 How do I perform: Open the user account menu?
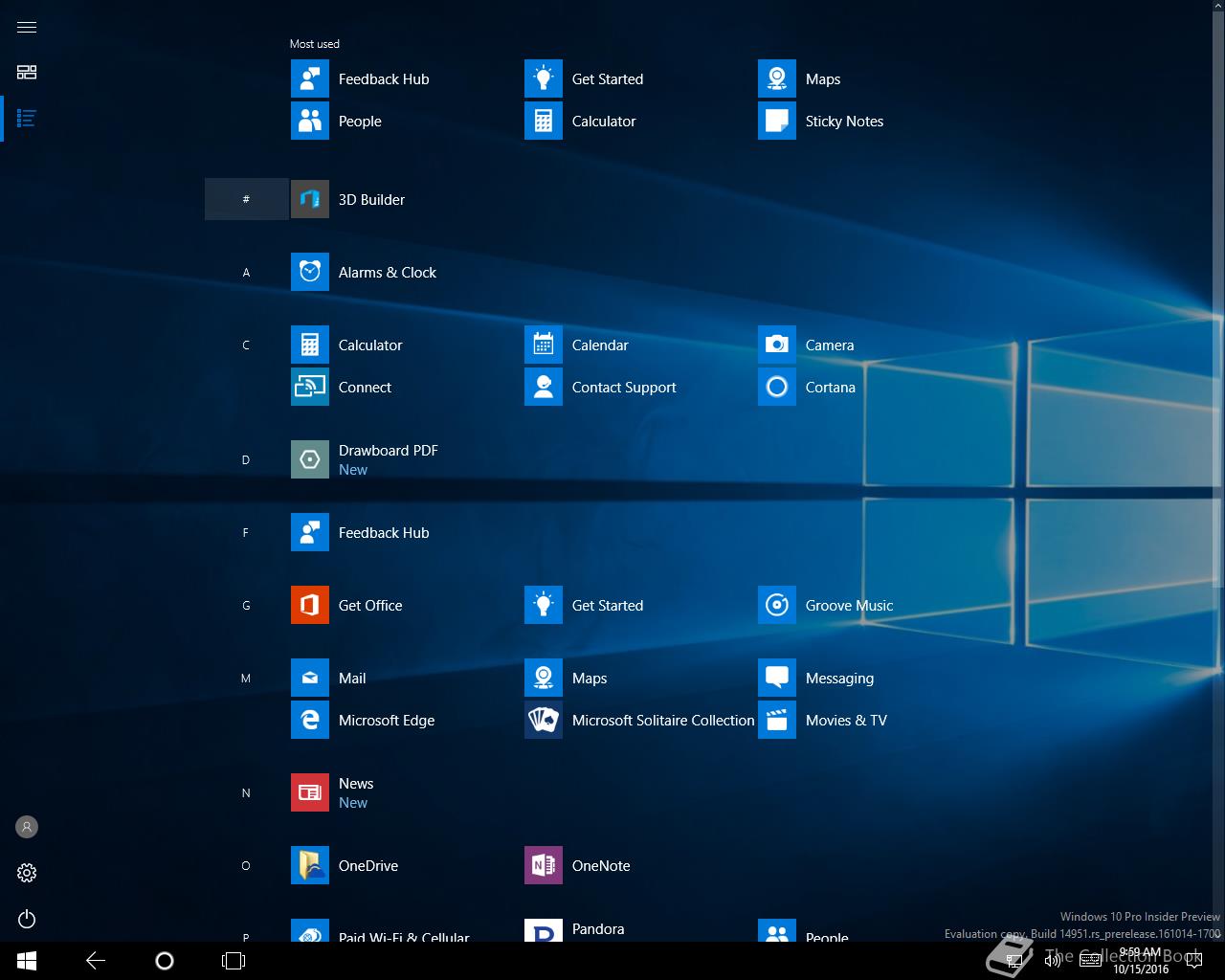pos(27,827)
